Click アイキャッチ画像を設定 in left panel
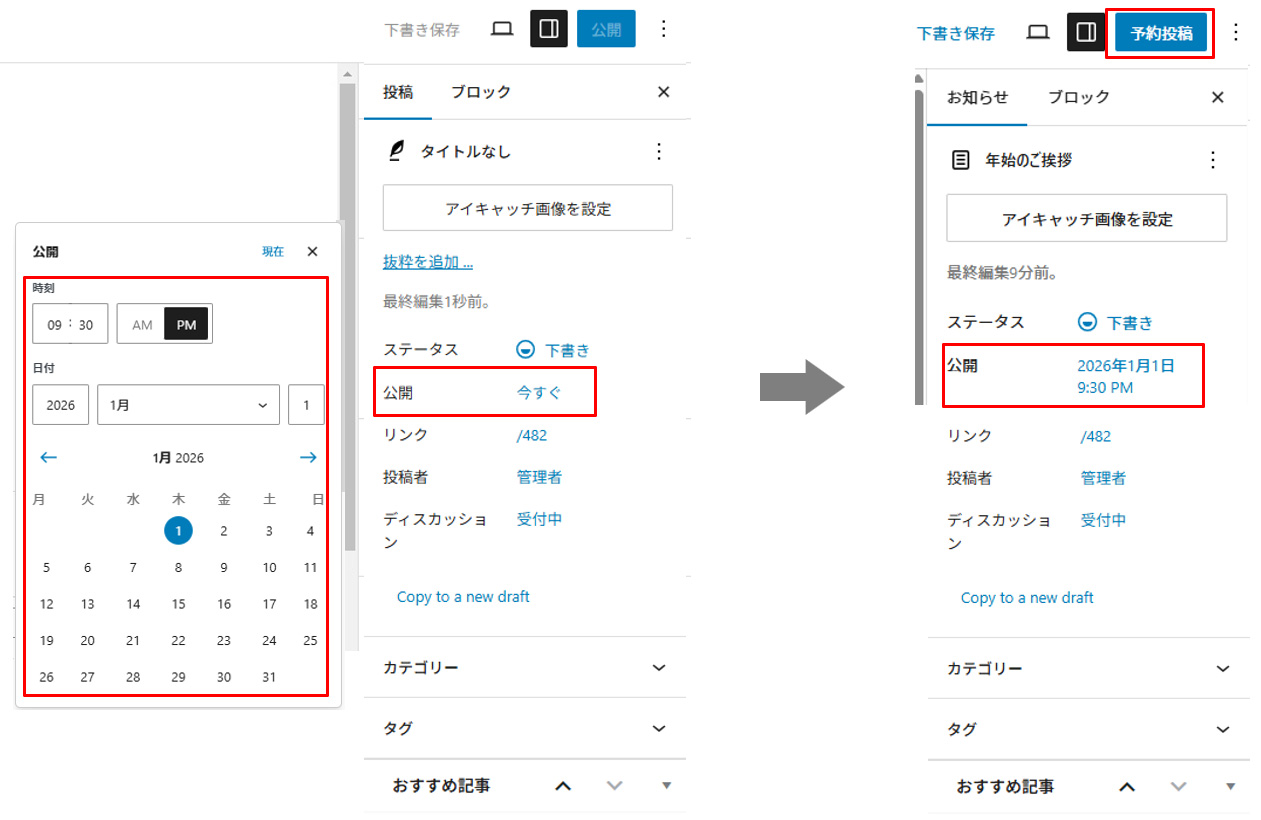The width and height of the screenshot is (1261, 820). 528,208
